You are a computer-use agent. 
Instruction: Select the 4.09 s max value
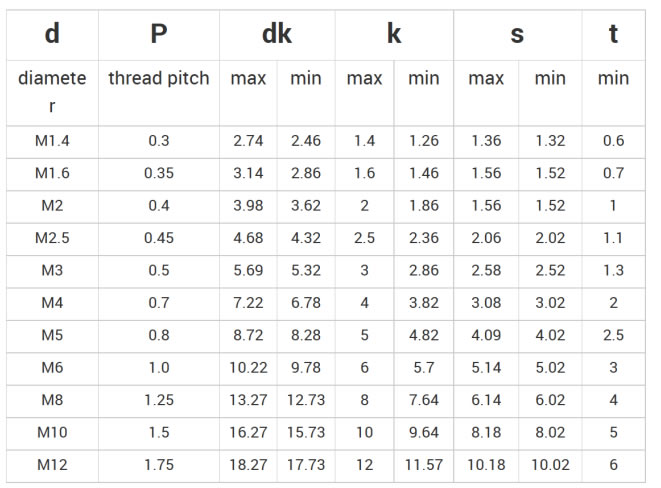pyautogui.click(x=486, y=335)
